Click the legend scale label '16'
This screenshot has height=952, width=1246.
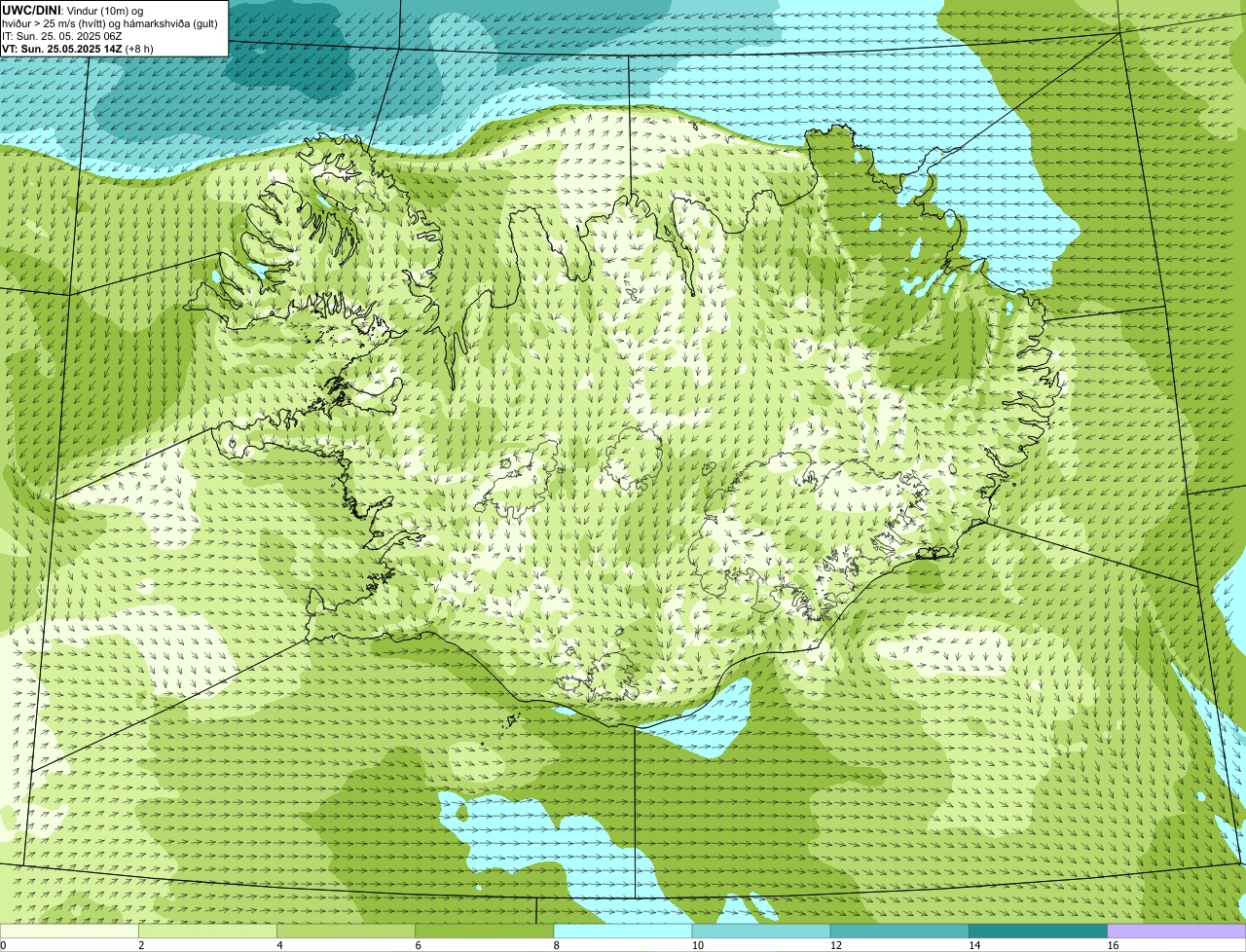pyautogui.click(x=1113, y=945)
